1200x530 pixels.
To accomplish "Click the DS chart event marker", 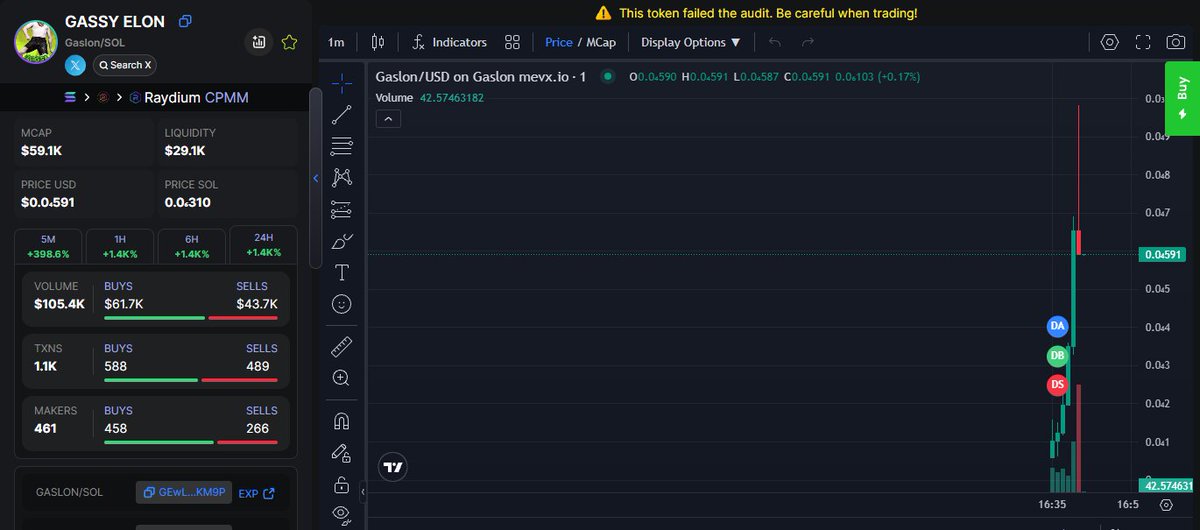I will 1058,384.
